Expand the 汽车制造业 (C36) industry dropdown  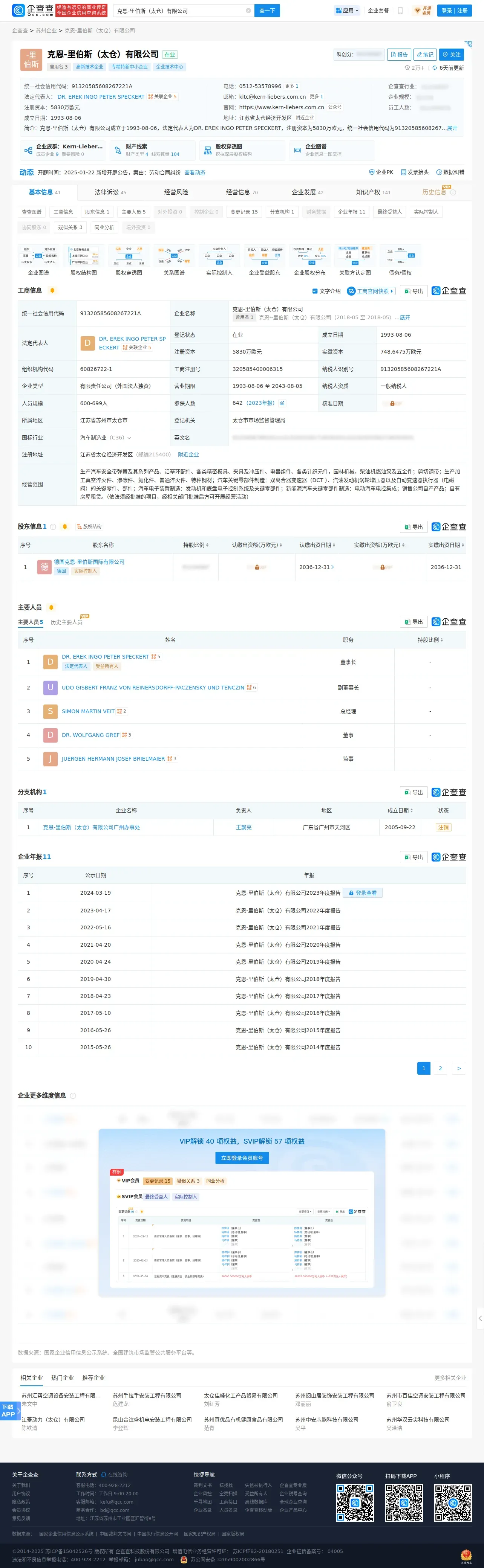pos(129,438)
